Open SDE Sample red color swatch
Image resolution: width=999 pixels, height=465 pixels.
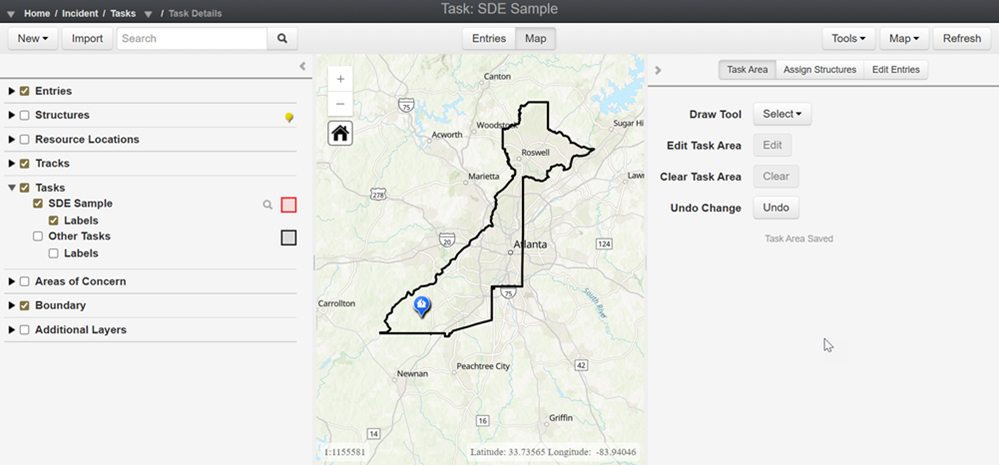[289, 205]
